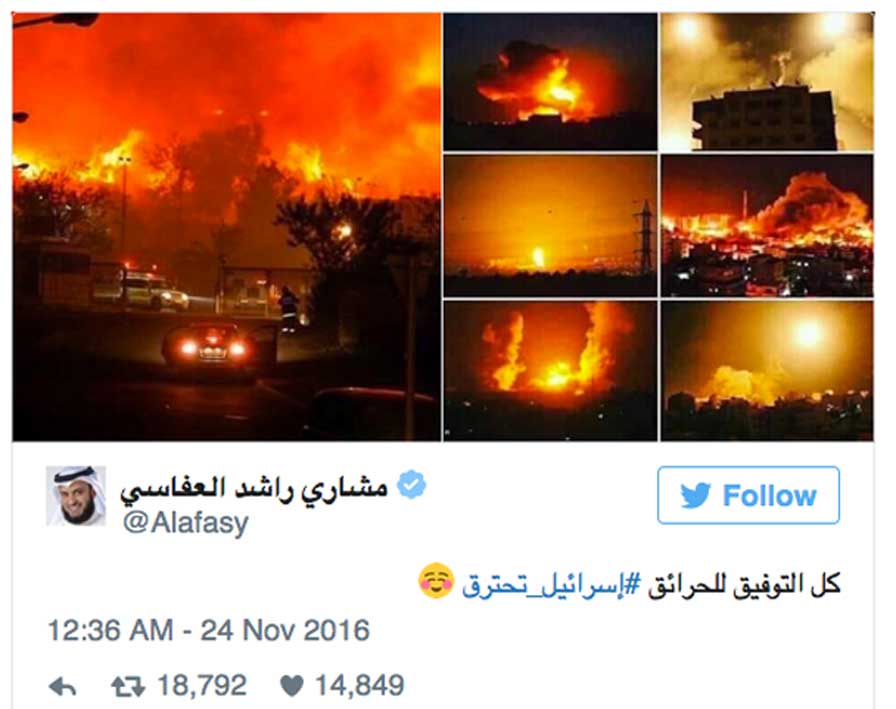The image size is (896, 709).
Task: Click the Follow button
Action: 748,495
